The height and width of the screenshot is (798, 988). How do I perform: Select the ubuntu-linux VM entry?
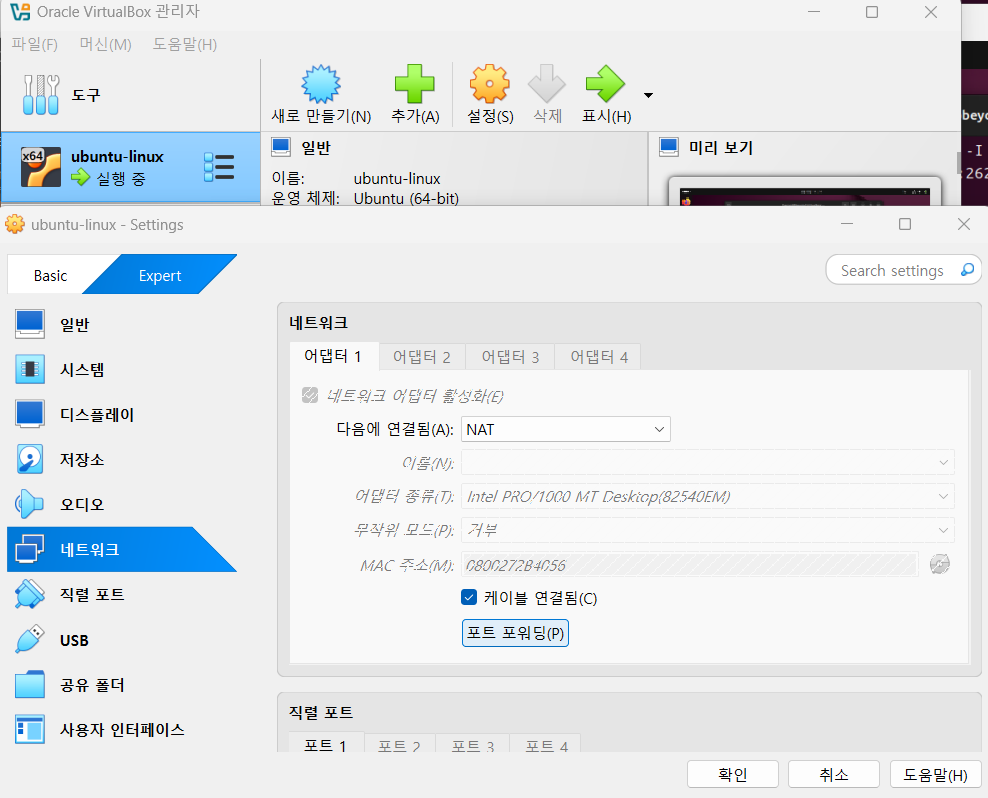point(130,168)
